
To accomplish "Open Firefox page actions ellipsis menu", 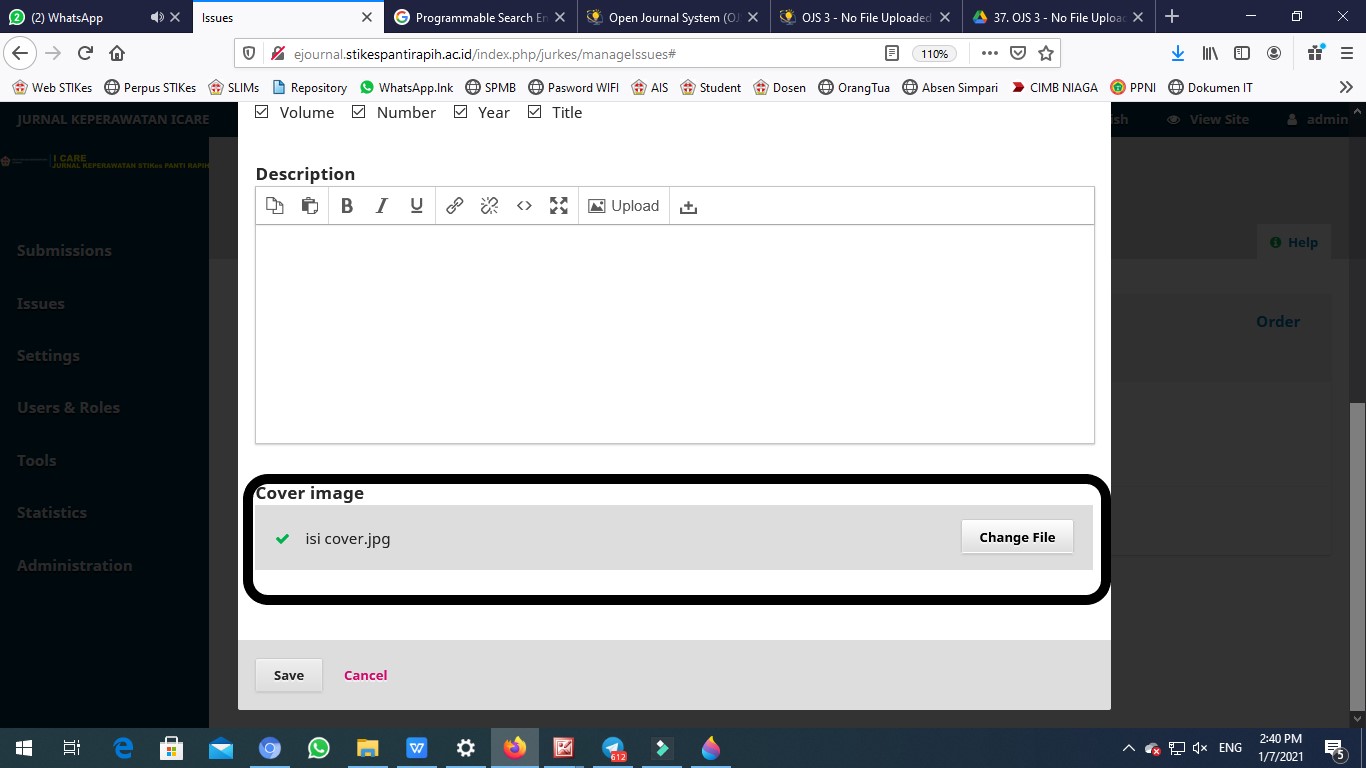I will tap(989, 53).
